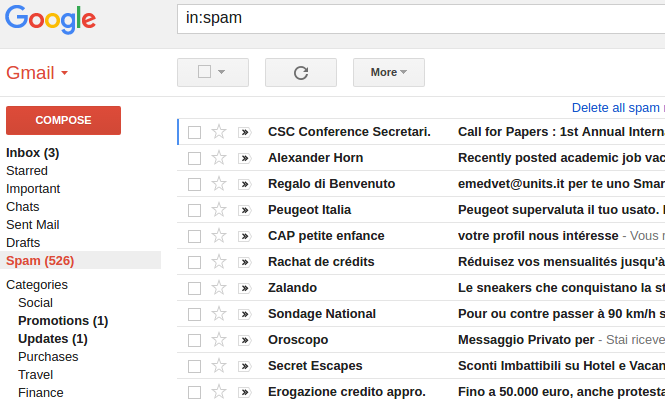Screen dimensions: 665x403
Task: Star the Regalo di Benvenuto email
Action: pyautogui.click(x=219, y=184)
